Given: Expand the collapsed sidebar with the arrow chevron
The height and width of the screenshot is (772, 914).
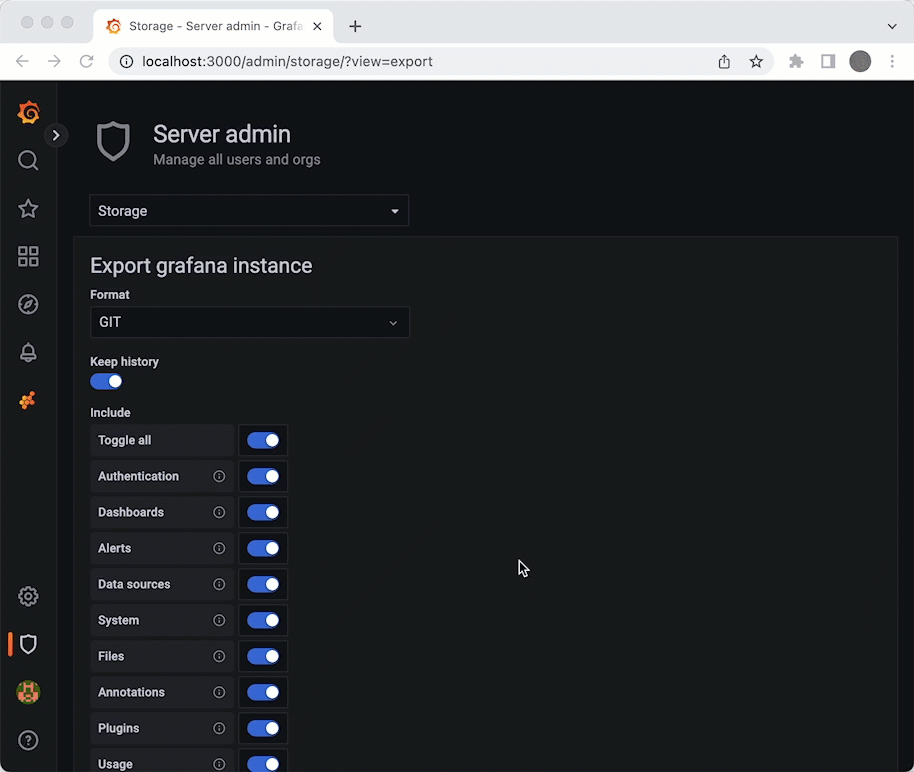Looking at the screenshot, I should (56, 135).
